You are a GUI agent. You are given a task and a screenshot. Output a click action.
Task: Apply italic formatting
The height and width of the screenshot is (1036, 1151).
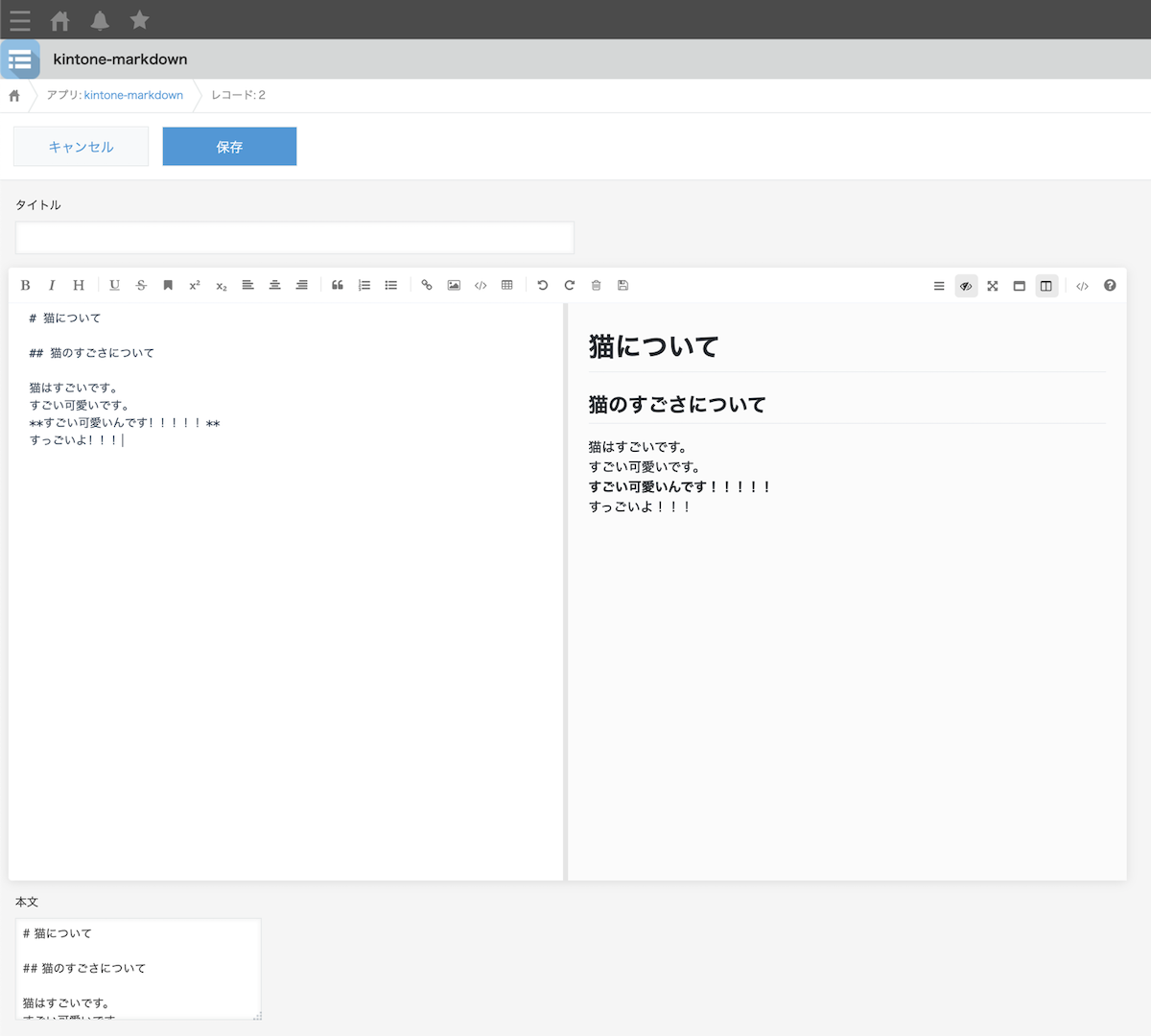pyautogui.click(x=52, y=285)
